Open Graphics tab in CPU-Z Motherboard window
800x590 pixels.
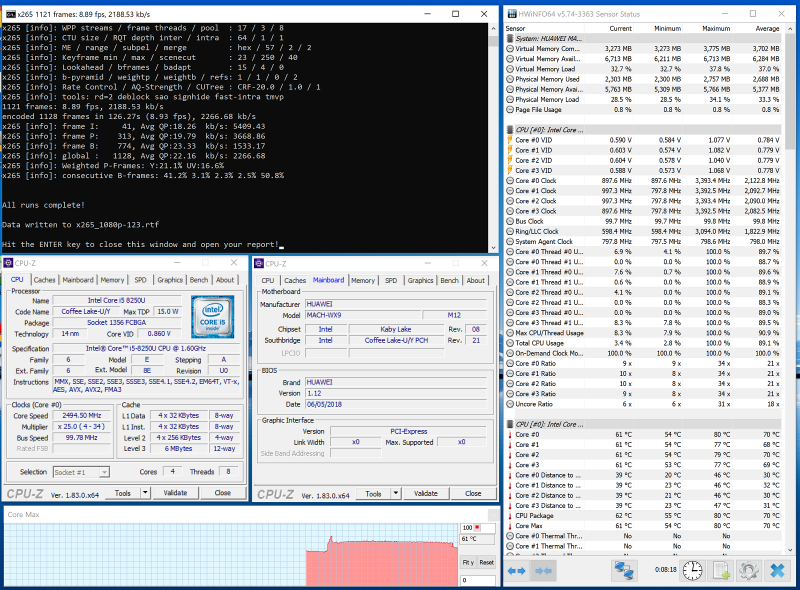(420, 280)
